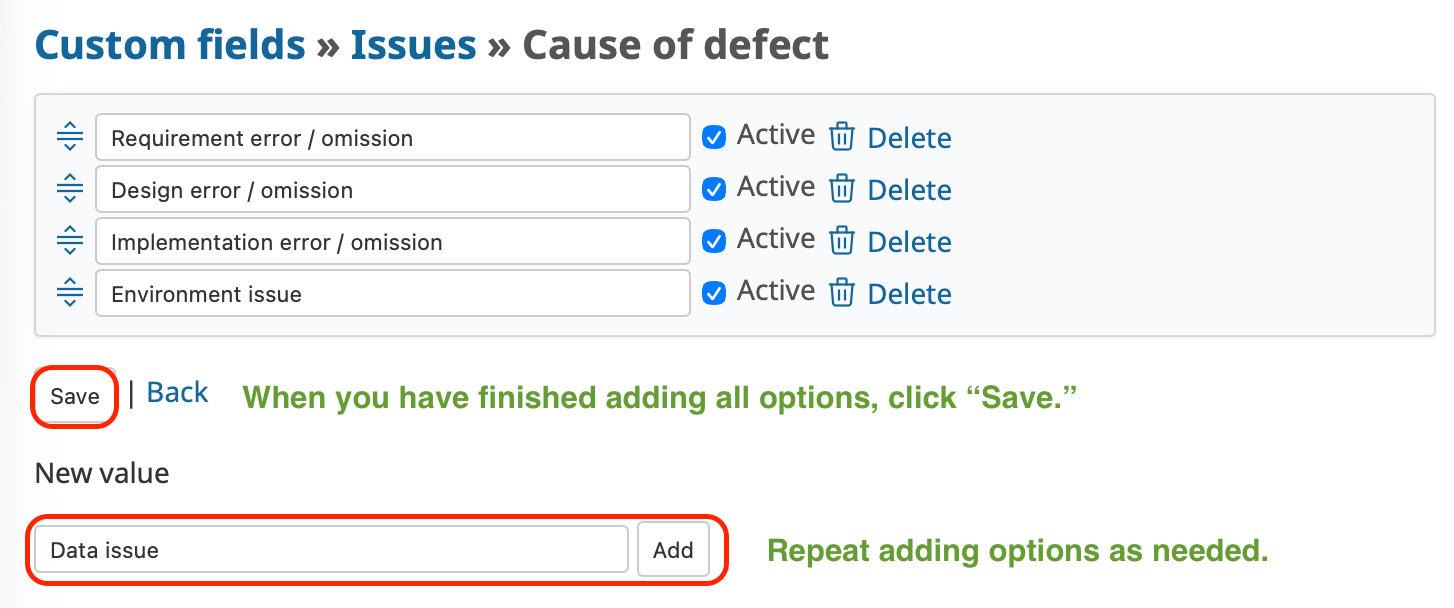Click the reorder handle for Design error row
This screenshot has width=1454, height=608.
[x=69, y=189]
